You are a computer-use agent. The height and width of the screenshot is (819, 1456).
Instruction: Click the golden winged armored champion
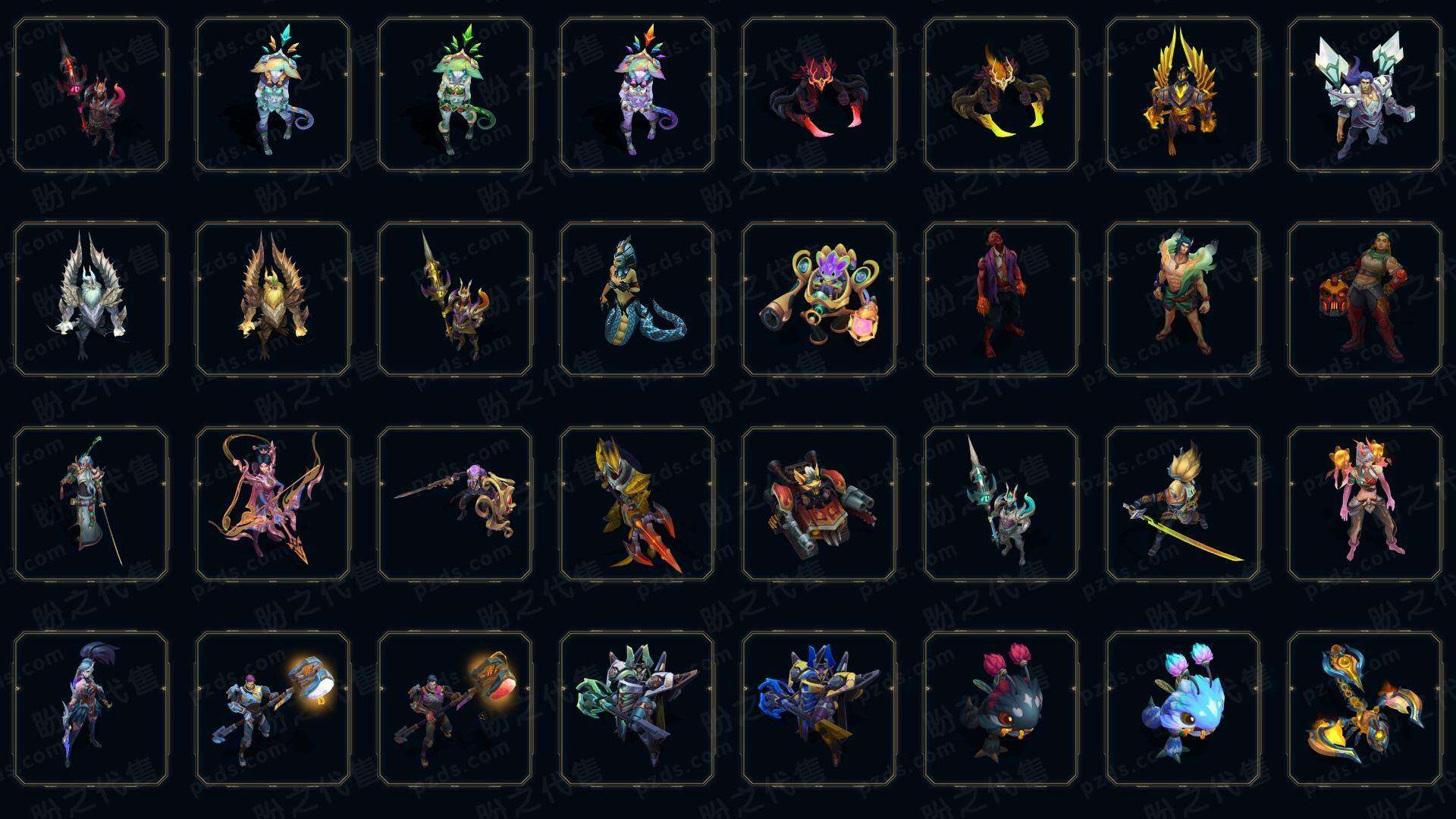coord(1183,94)
